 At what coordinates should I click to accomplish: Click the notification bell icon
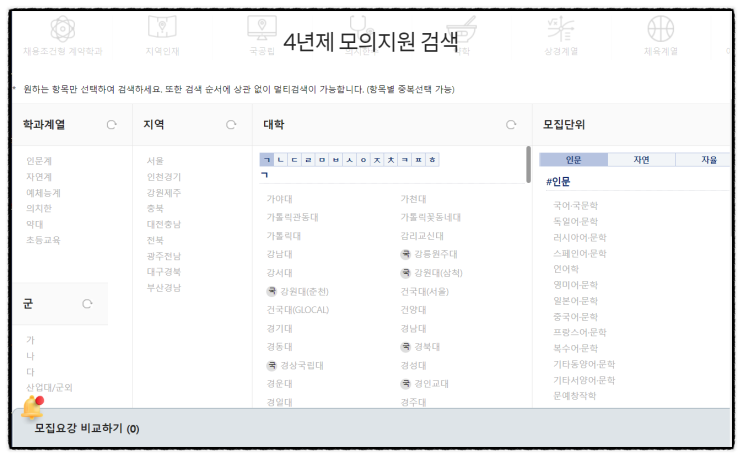33,407
